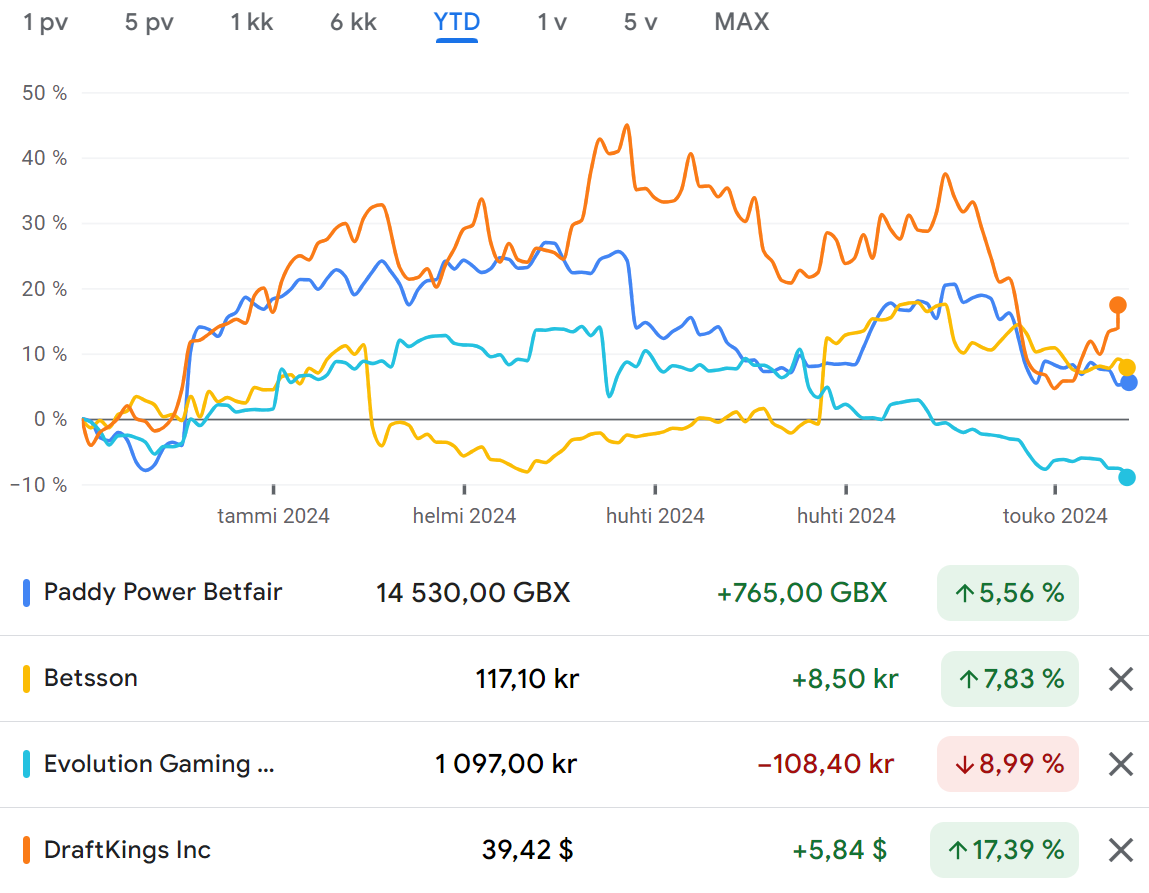Click the yellow Betsson endpoint dot on chart
Viewport: 1149px width, 893px height.
[1127, 367]
